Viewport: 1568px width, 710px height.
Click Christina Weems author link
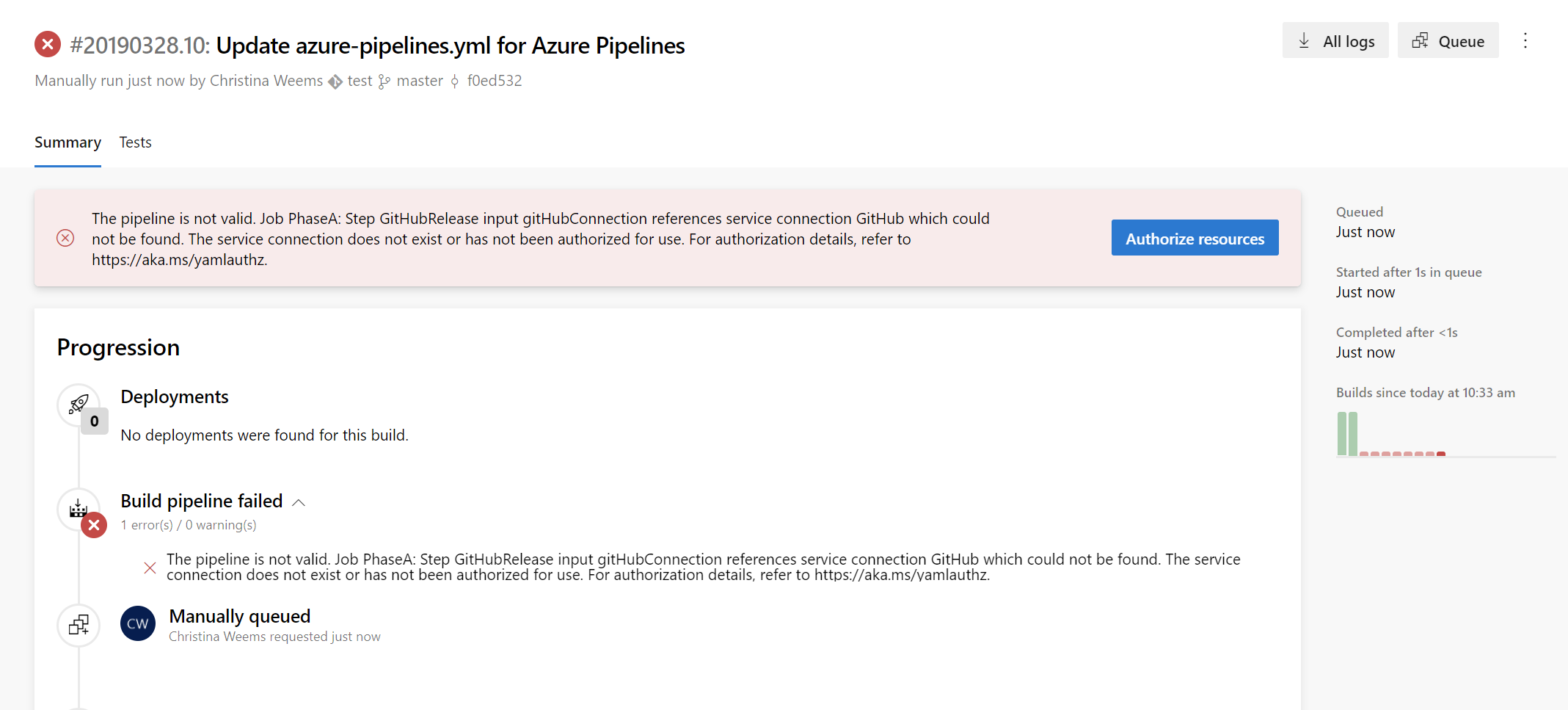click(266, 81)
